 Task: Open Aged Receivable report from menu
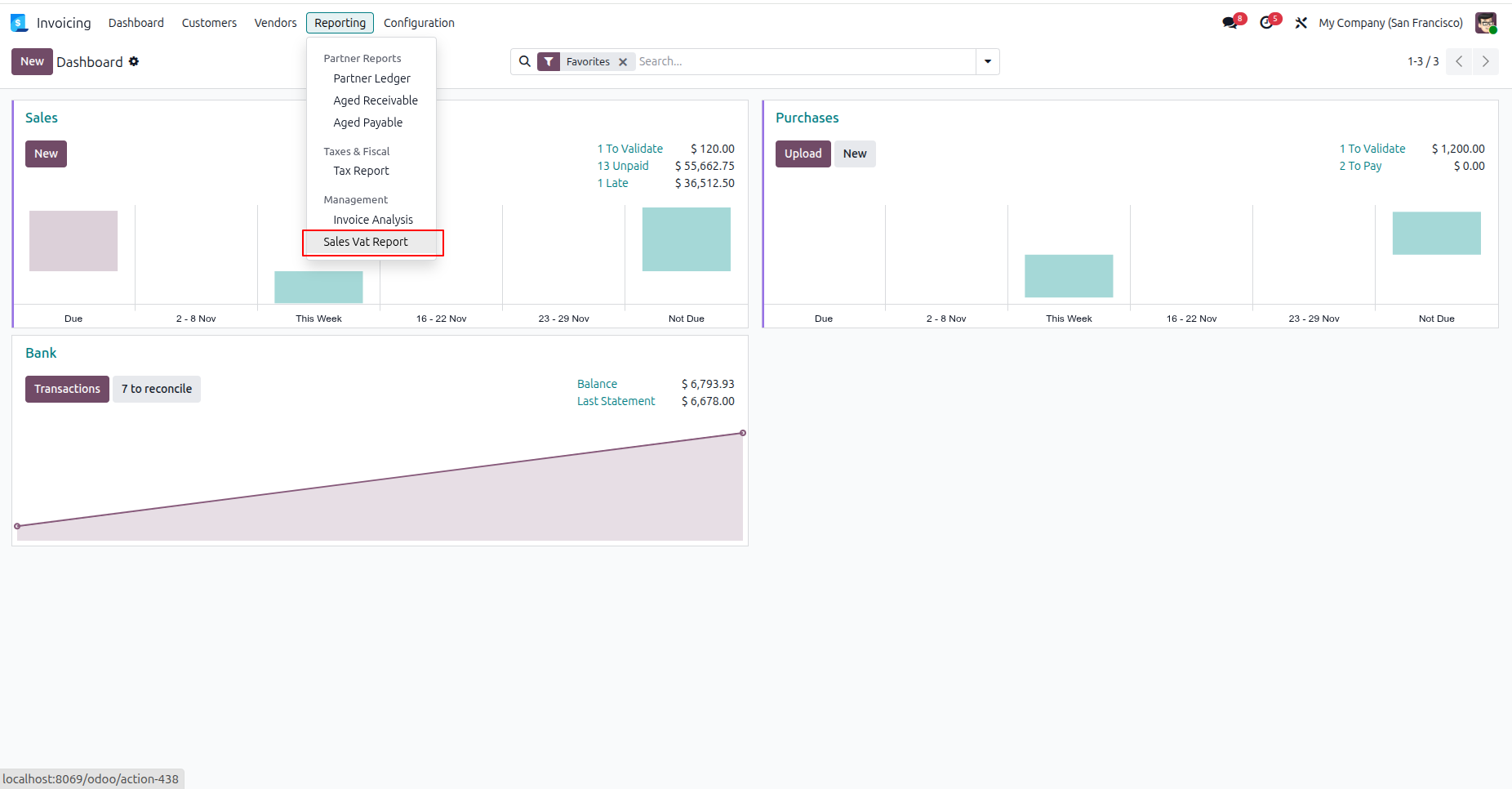[375, 100]
